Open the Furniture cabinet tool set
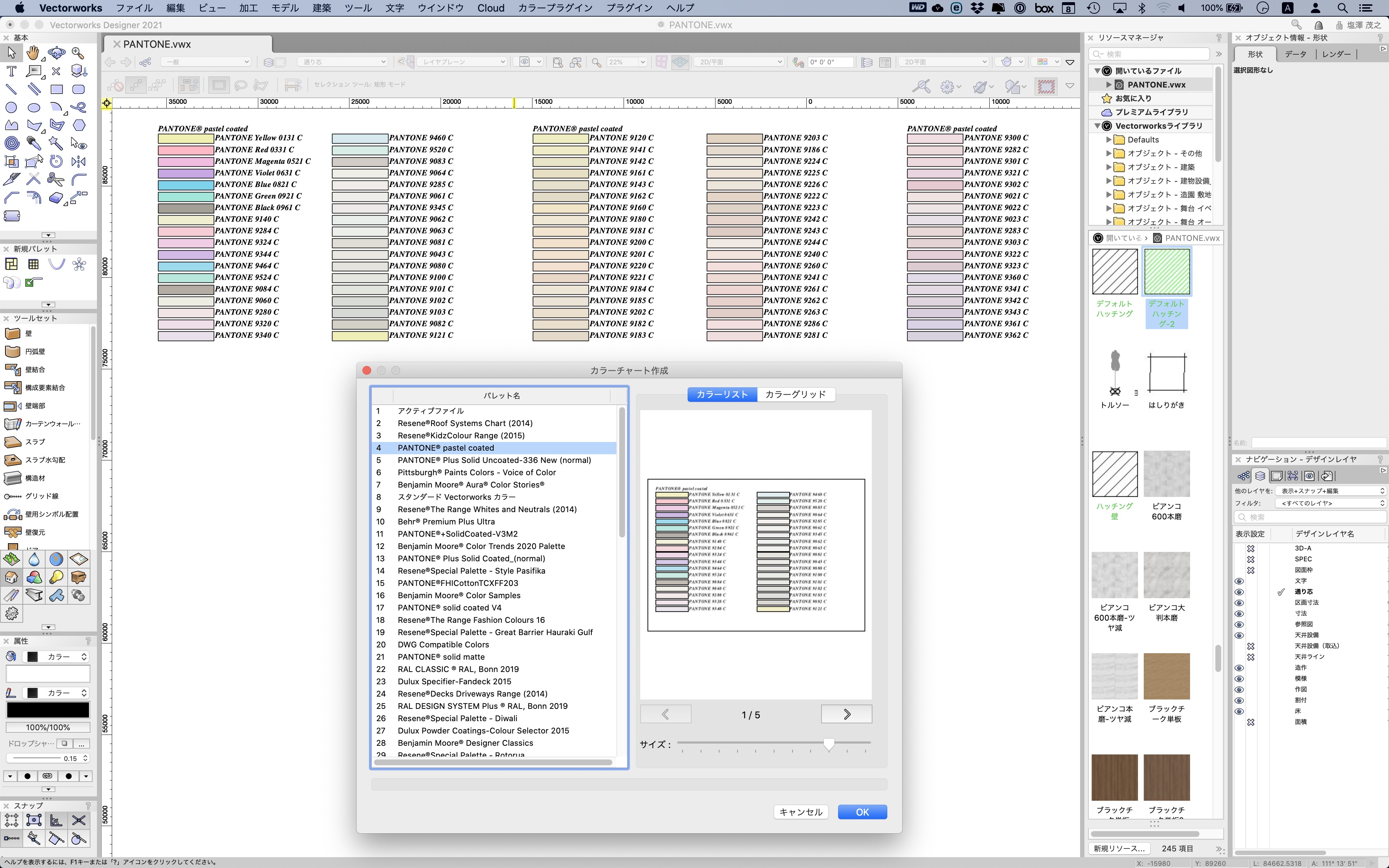 (78, 578)
